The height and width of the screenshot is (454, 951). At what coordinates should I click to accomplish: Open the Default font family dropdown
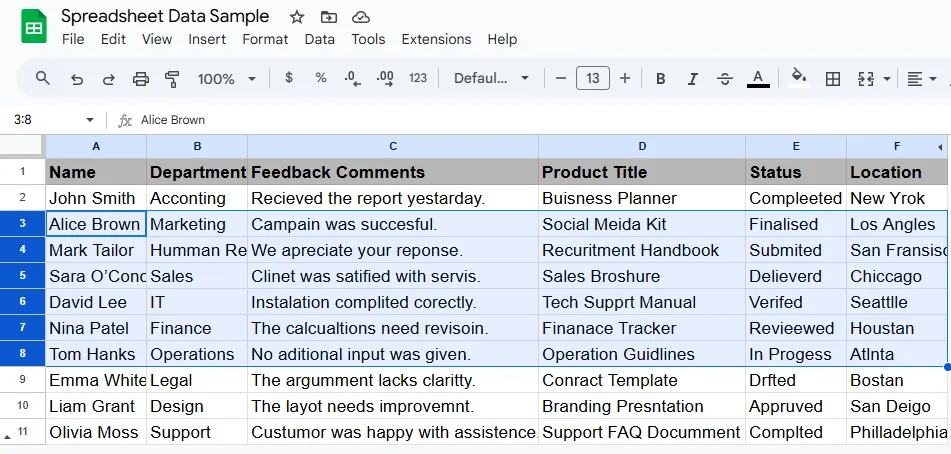click(x=491, y=78)
